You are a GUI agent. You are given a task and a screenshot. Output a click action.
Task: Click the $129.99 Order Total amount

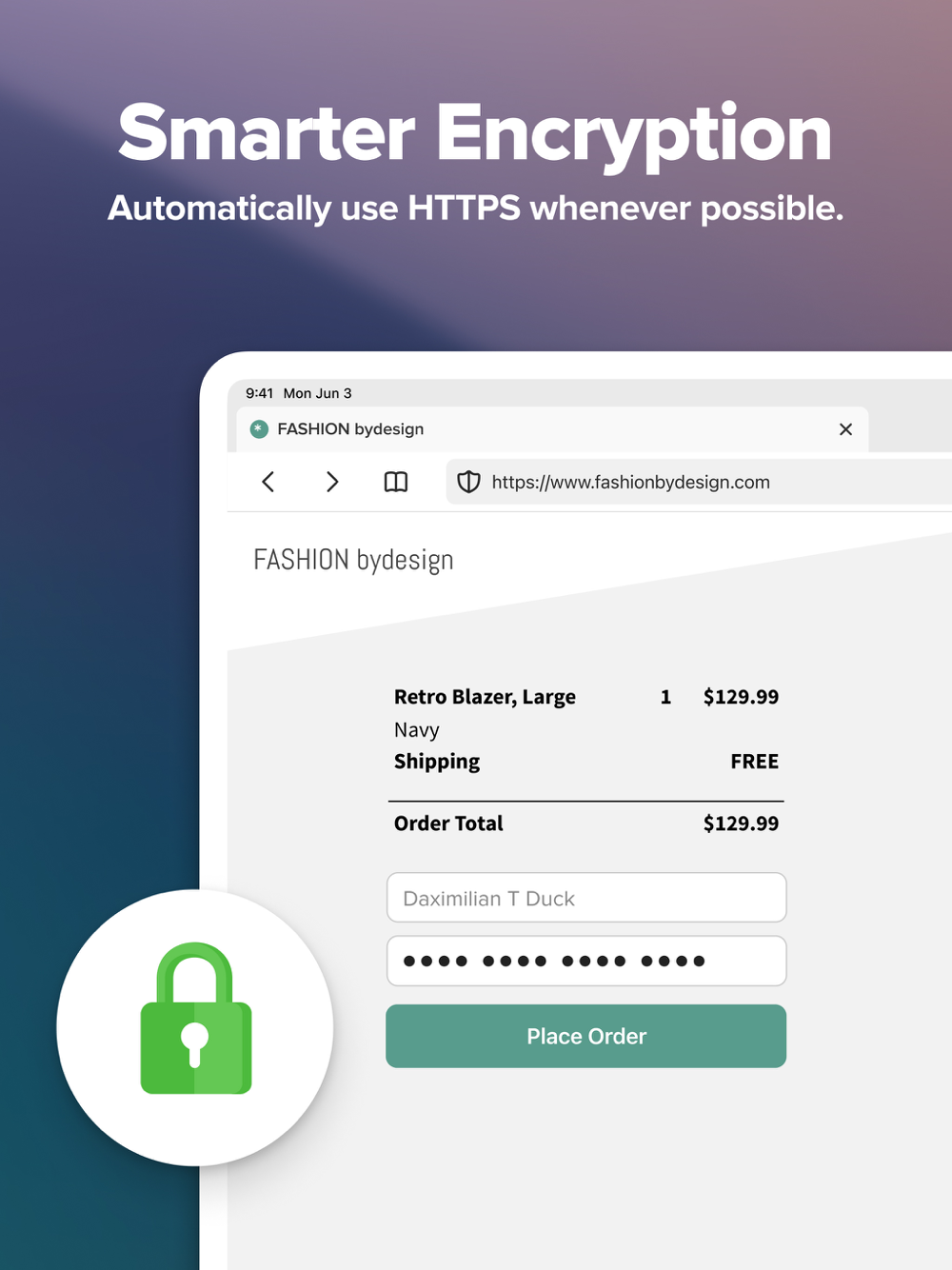[741, 824]
